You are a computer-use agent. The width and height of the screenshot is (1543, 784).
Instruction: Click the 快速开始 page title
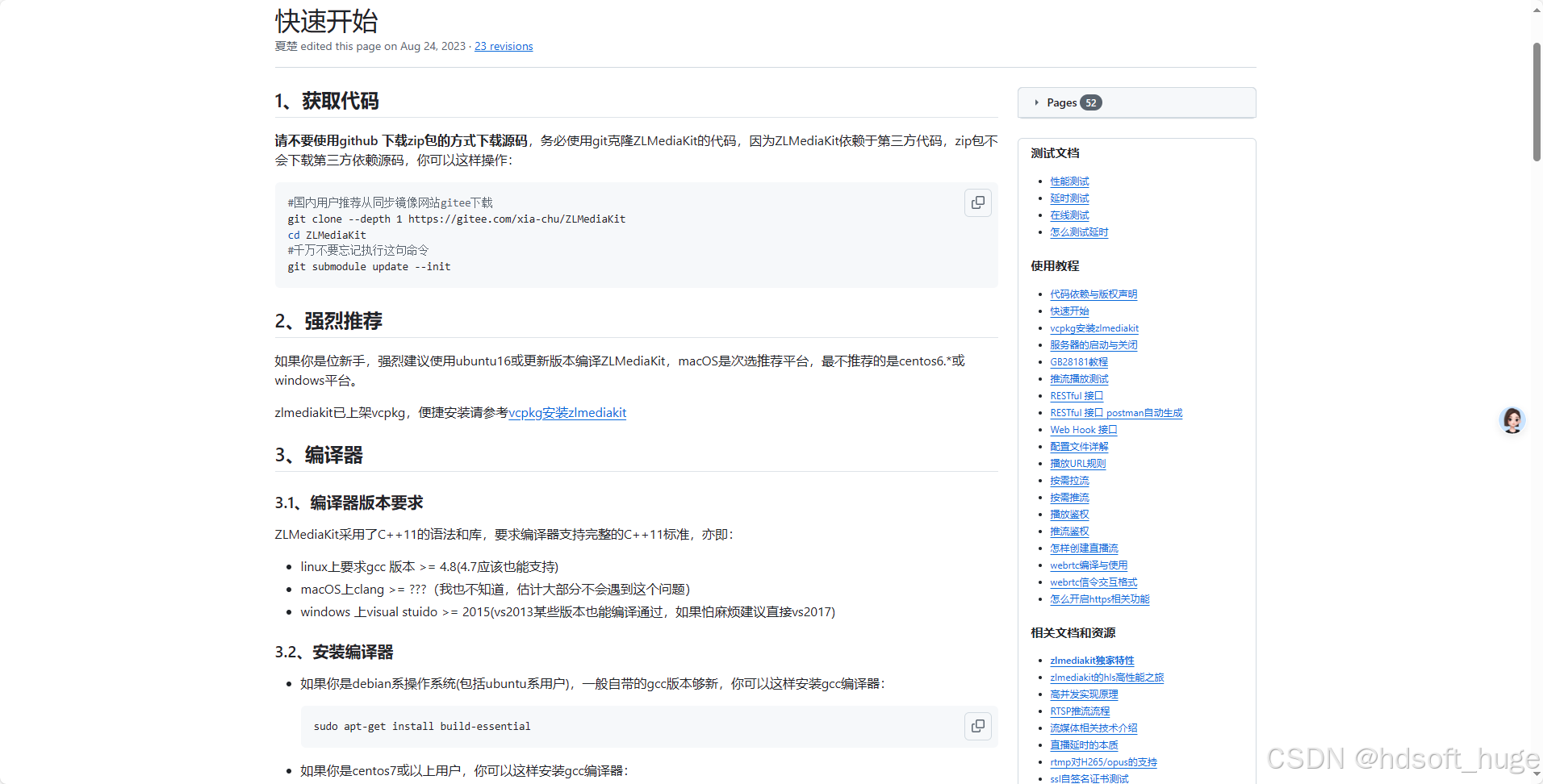tap(326, 21)
